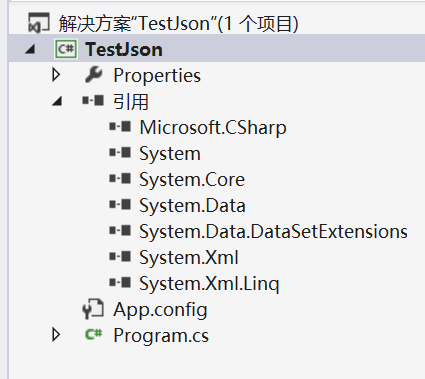The image size is (425, 379).
Task: Click the references icon beside 引用
Action: (93, 100)
